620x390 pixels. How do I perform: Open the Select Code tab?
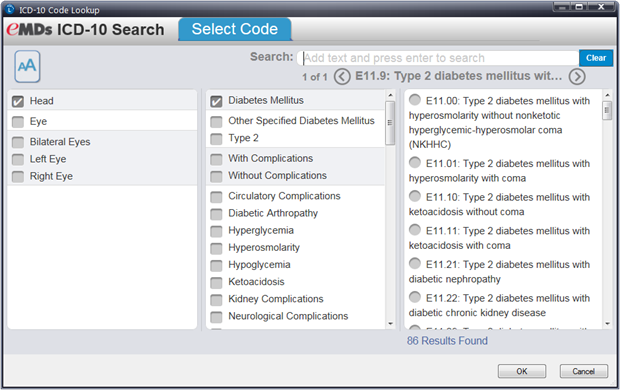(235, 29)
